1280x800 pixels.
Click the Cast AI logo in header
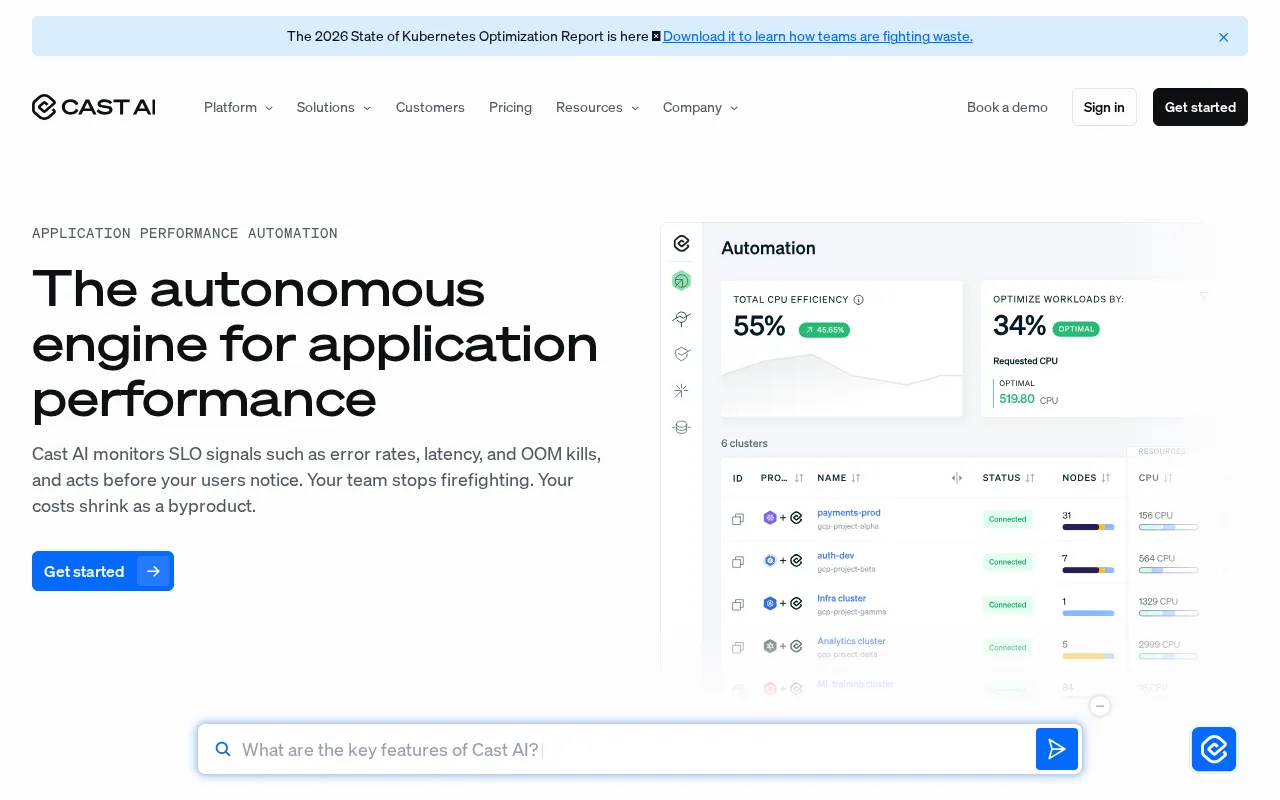point(93,107)
